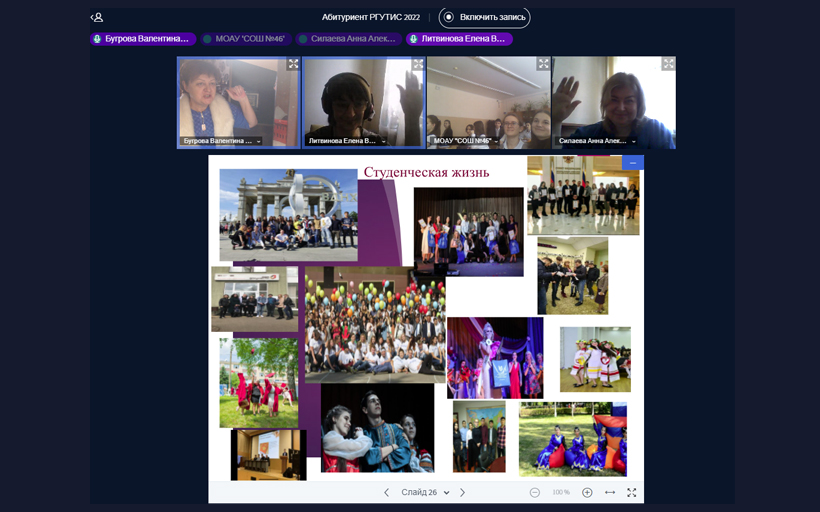Zoom in the slide with plus icon
Screen dimensions: 820x512
(587, 493)
